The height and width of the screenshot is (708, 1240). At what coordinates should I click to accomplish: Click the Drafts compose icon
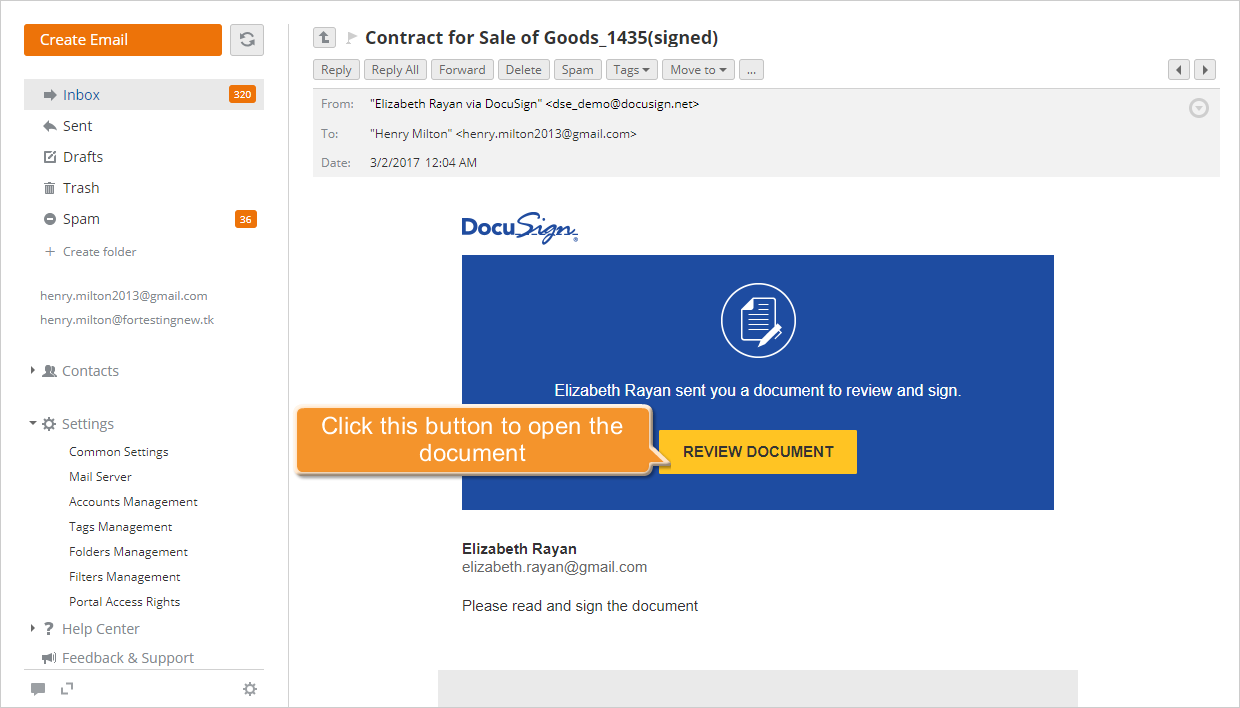pyautogui.click(x=49, y=156)
